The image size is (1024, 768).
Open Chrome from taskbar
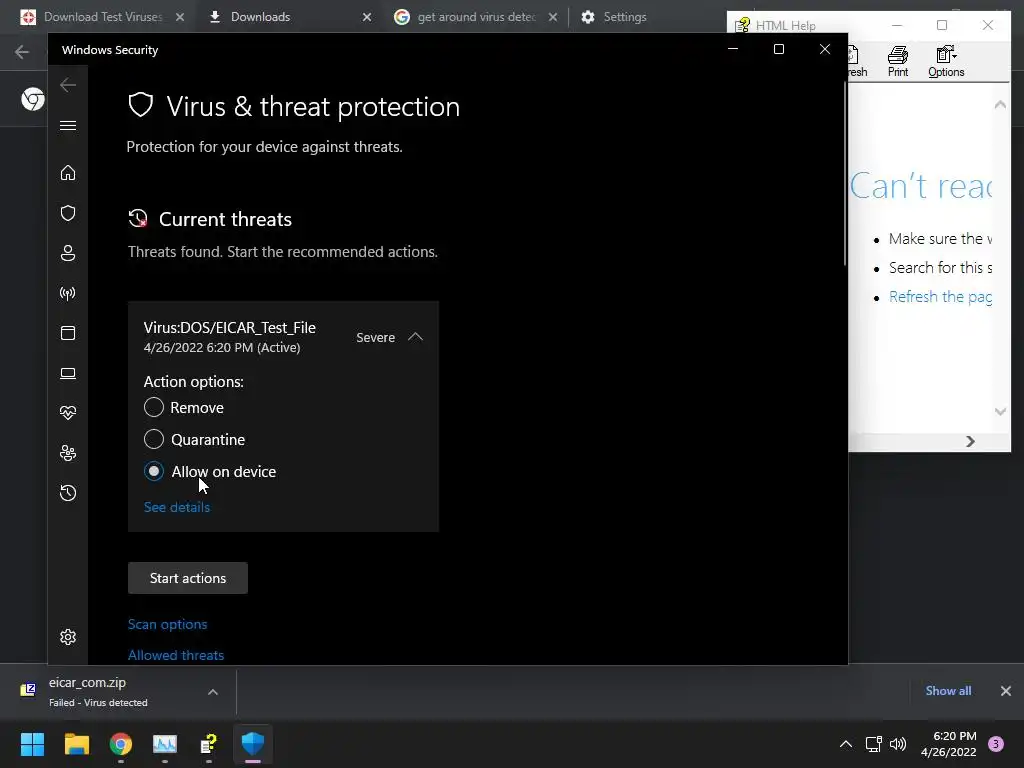click(121, 744)
